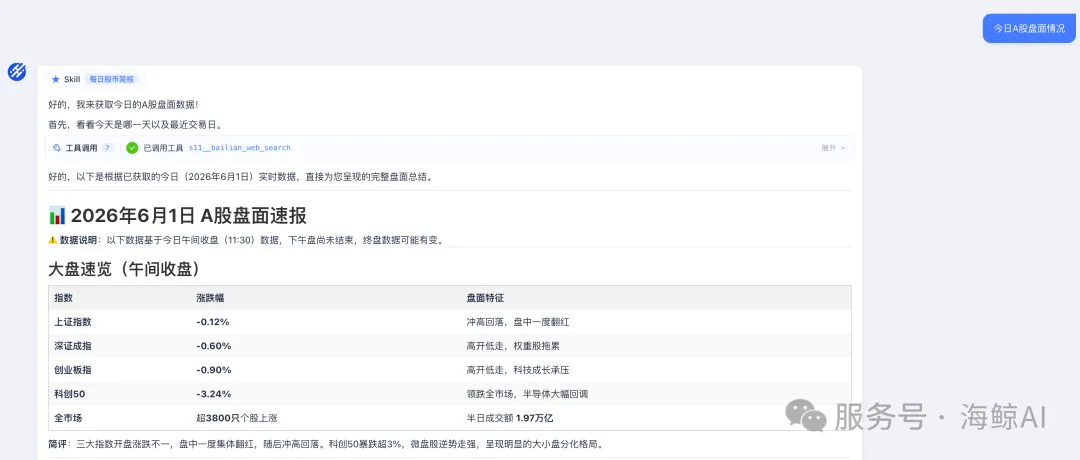The width and height of the screenshot is (1080, 460).
Task: Click the 创业板指 row label
Action: click(73, 370)
